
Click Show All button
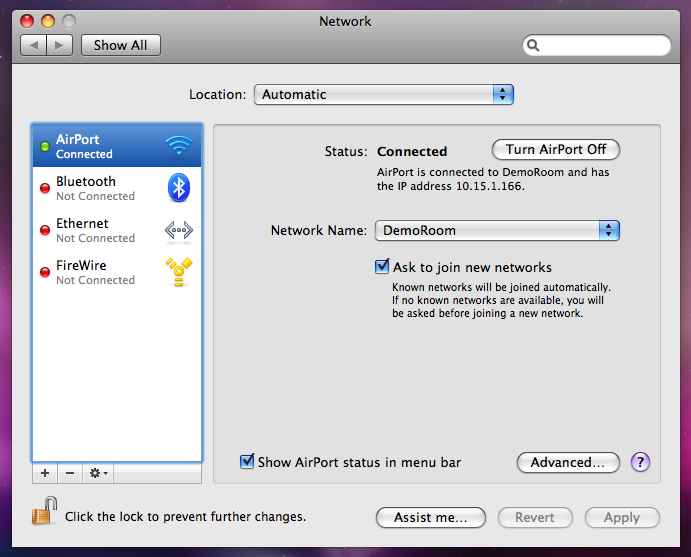click(x=121, y=45)
